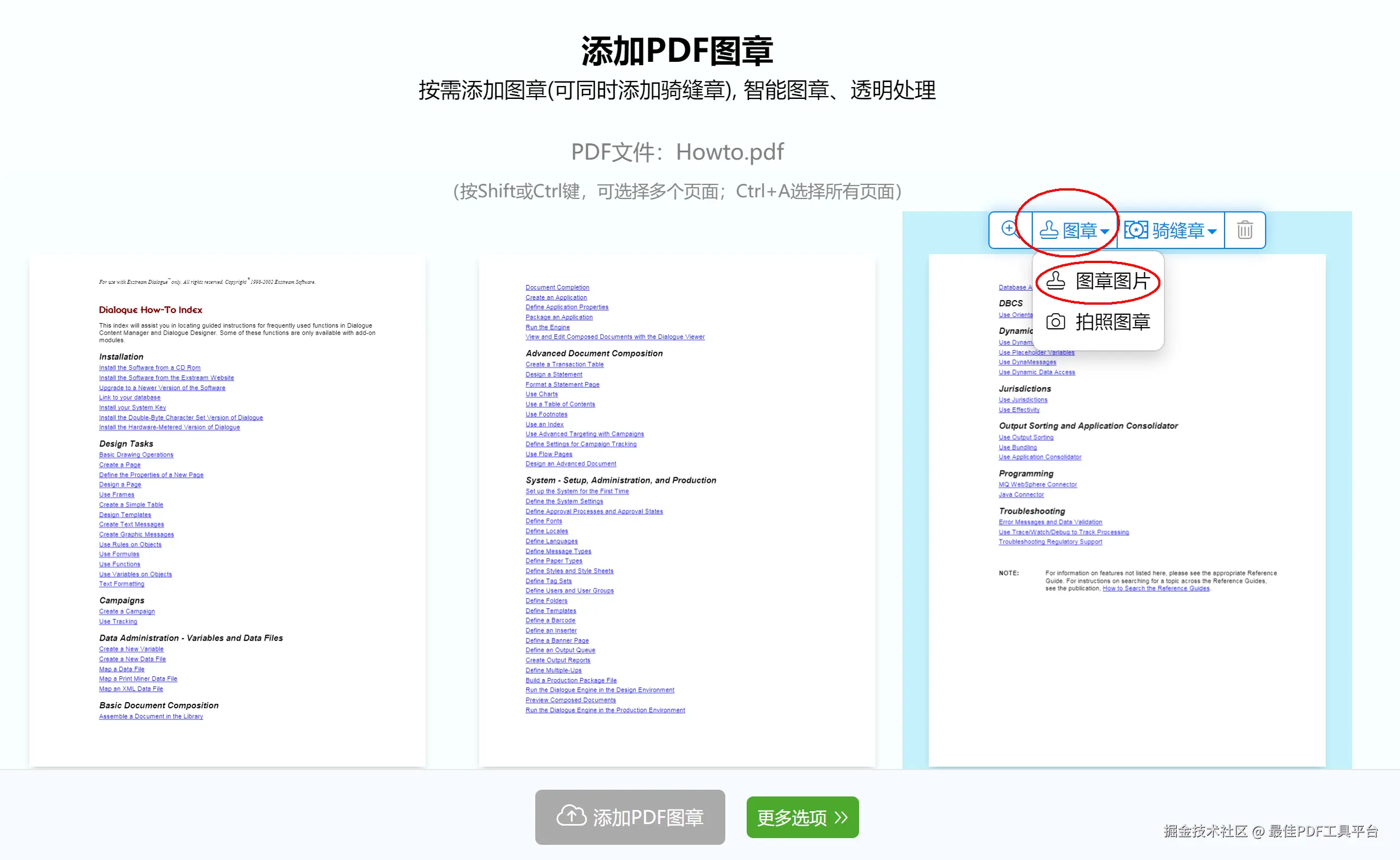Select 图章图片 from the dropdown menu
The height and width of the screenshot is (860, 1400).
point(1112,281)
